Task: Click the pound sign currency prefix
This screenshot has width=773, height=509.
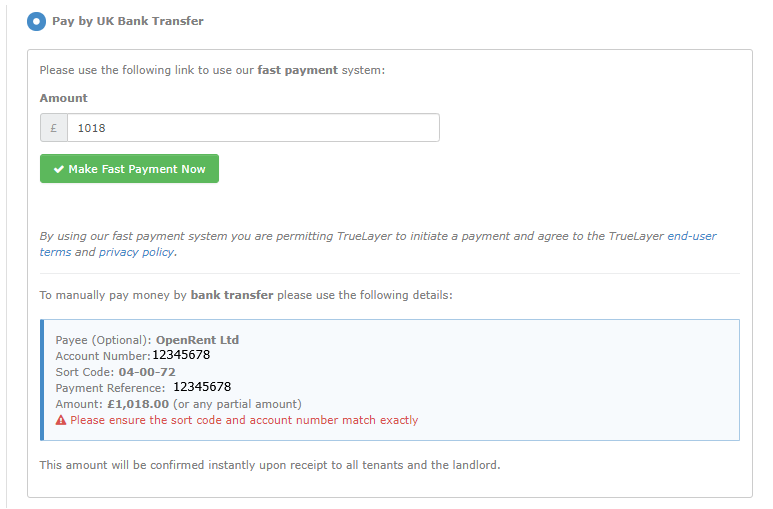Action: pyautogui.click(x=54, y=128)
